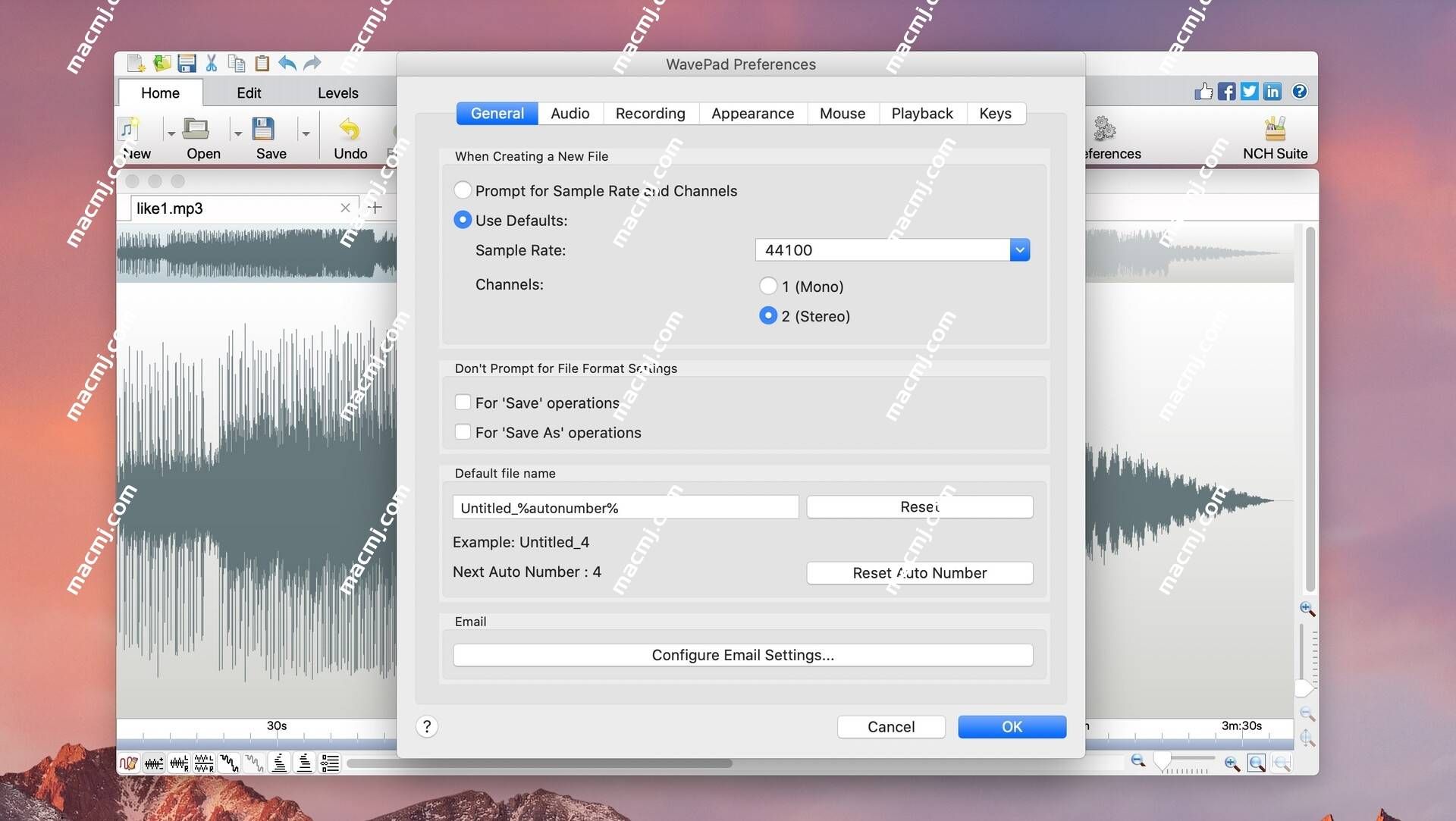
Task: Check For 'Save As' operations checkbox
Action: 463,431
